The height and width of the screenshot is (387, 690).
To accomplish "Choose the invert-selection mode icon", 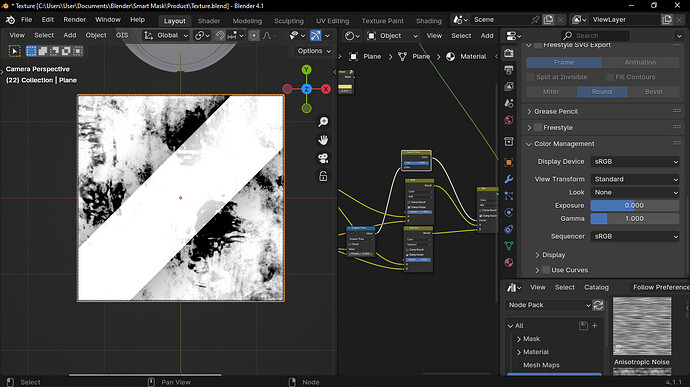I will pos(66,51).
